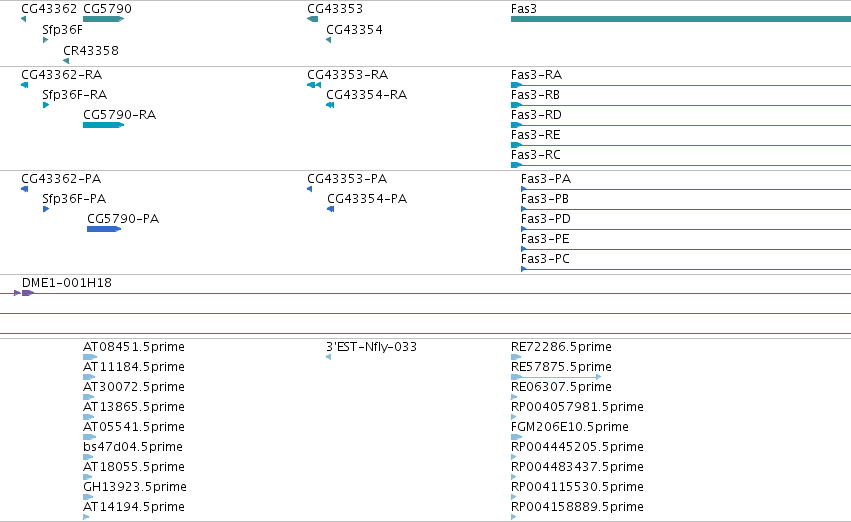Open the CG43362-RA transcript
The height and width of the screenshot is (522, 851).
point(61,74)
